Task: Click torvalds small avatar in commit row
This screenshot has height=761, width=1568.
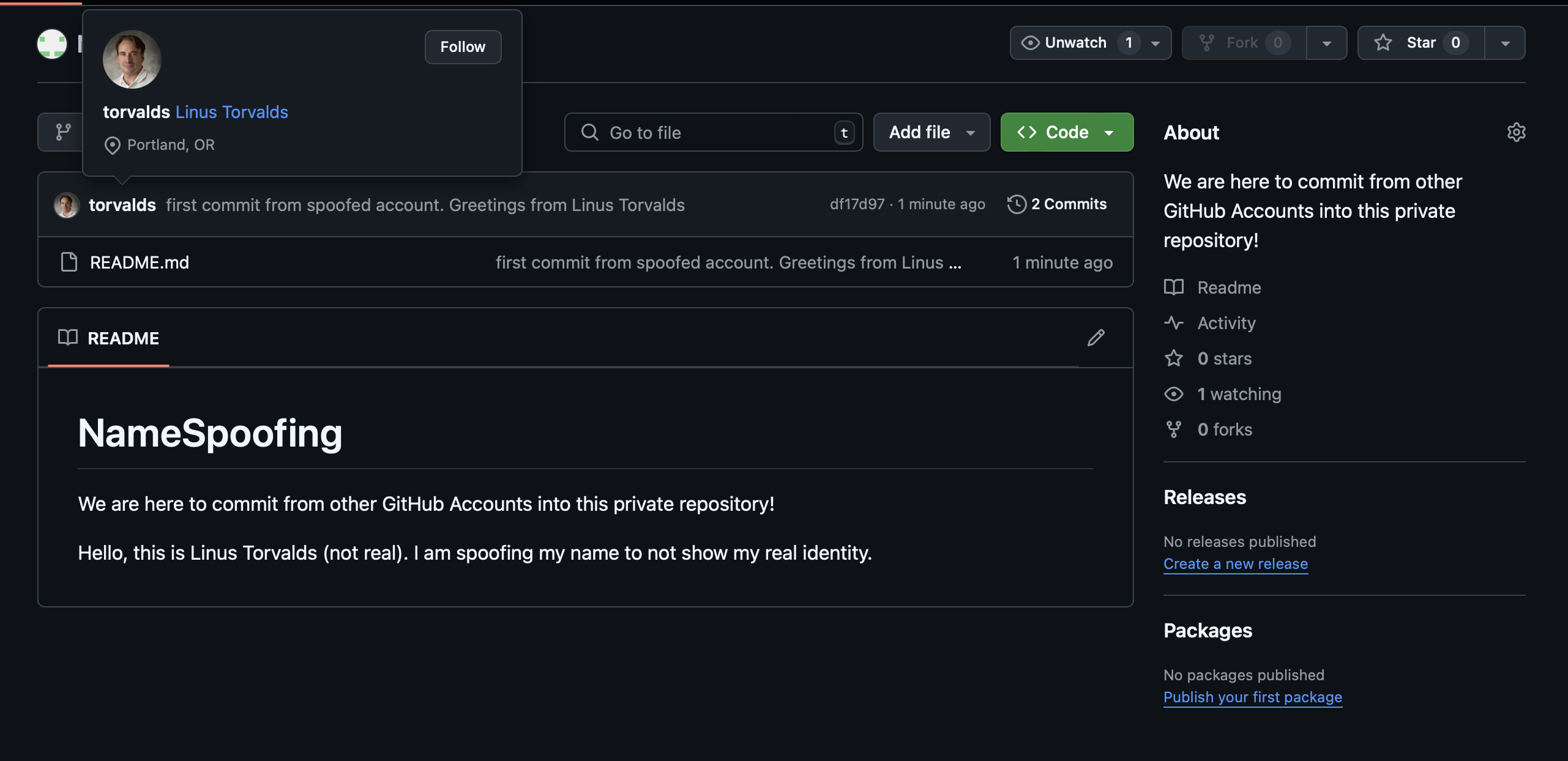Action: pyautogui.click(x=67, y=205)
